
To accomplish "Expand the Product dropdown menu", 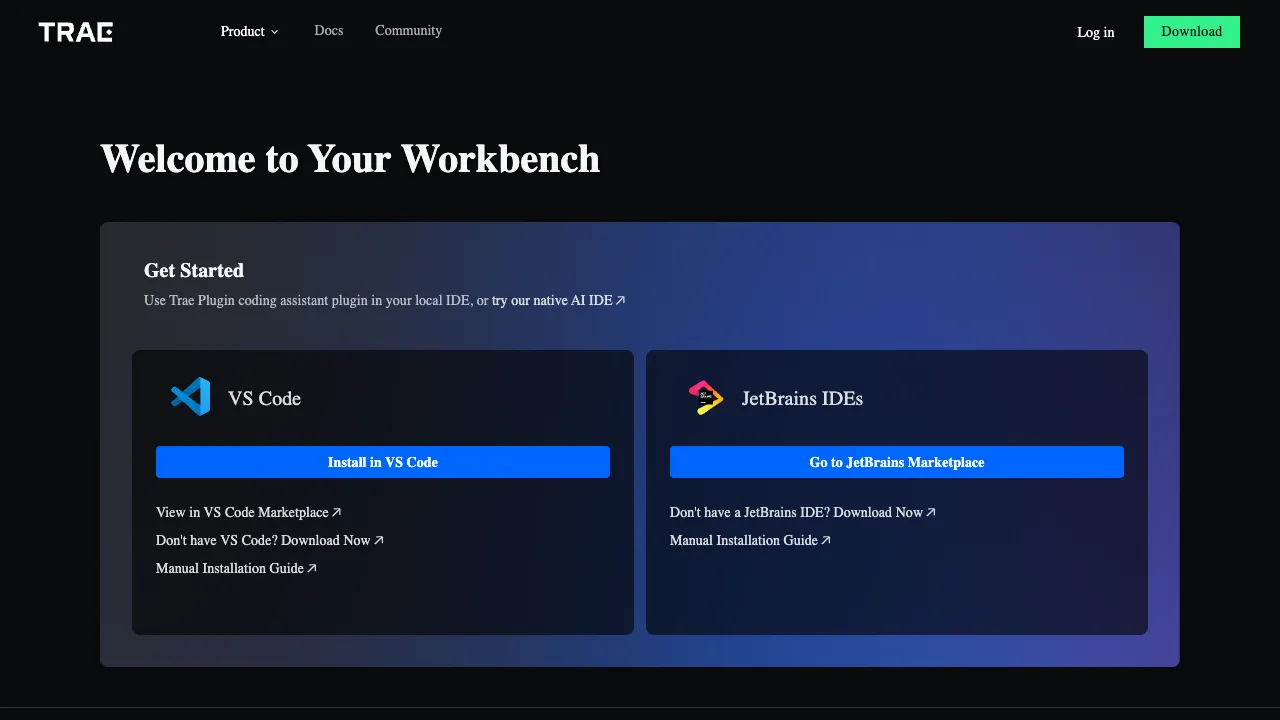I will coord(250,31).
